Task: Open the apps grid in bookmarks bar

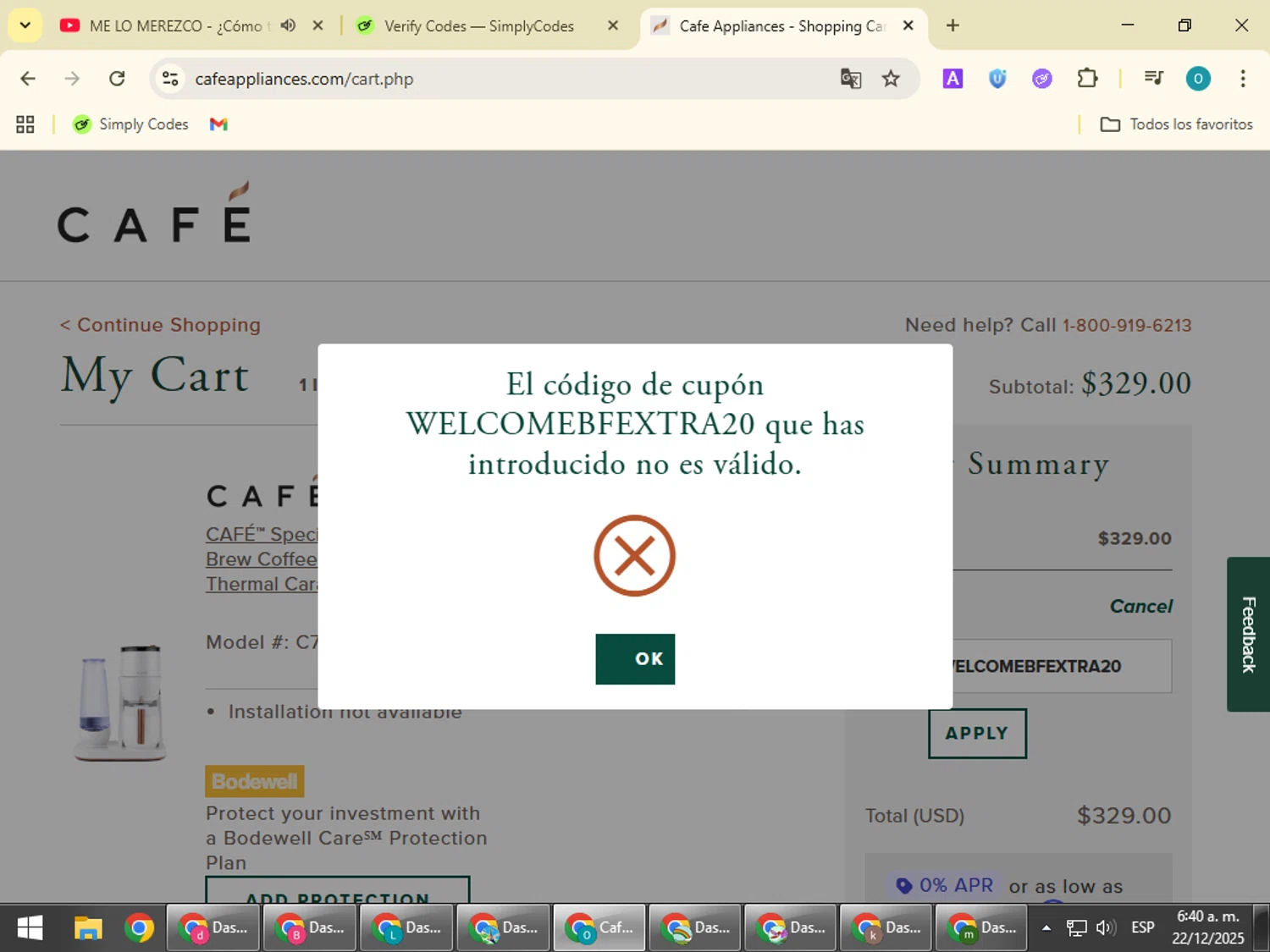Action: [x=25, y=124]
